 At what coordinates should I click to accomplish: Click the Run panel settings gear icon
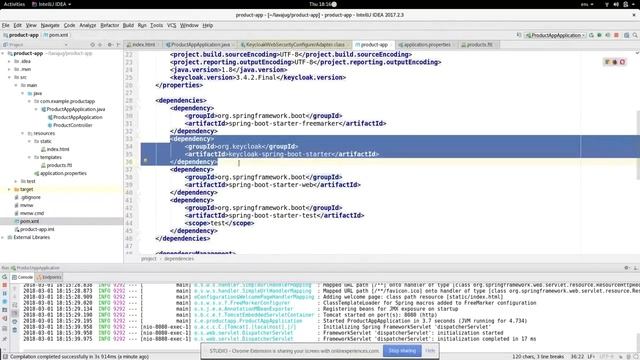(627, 268)
